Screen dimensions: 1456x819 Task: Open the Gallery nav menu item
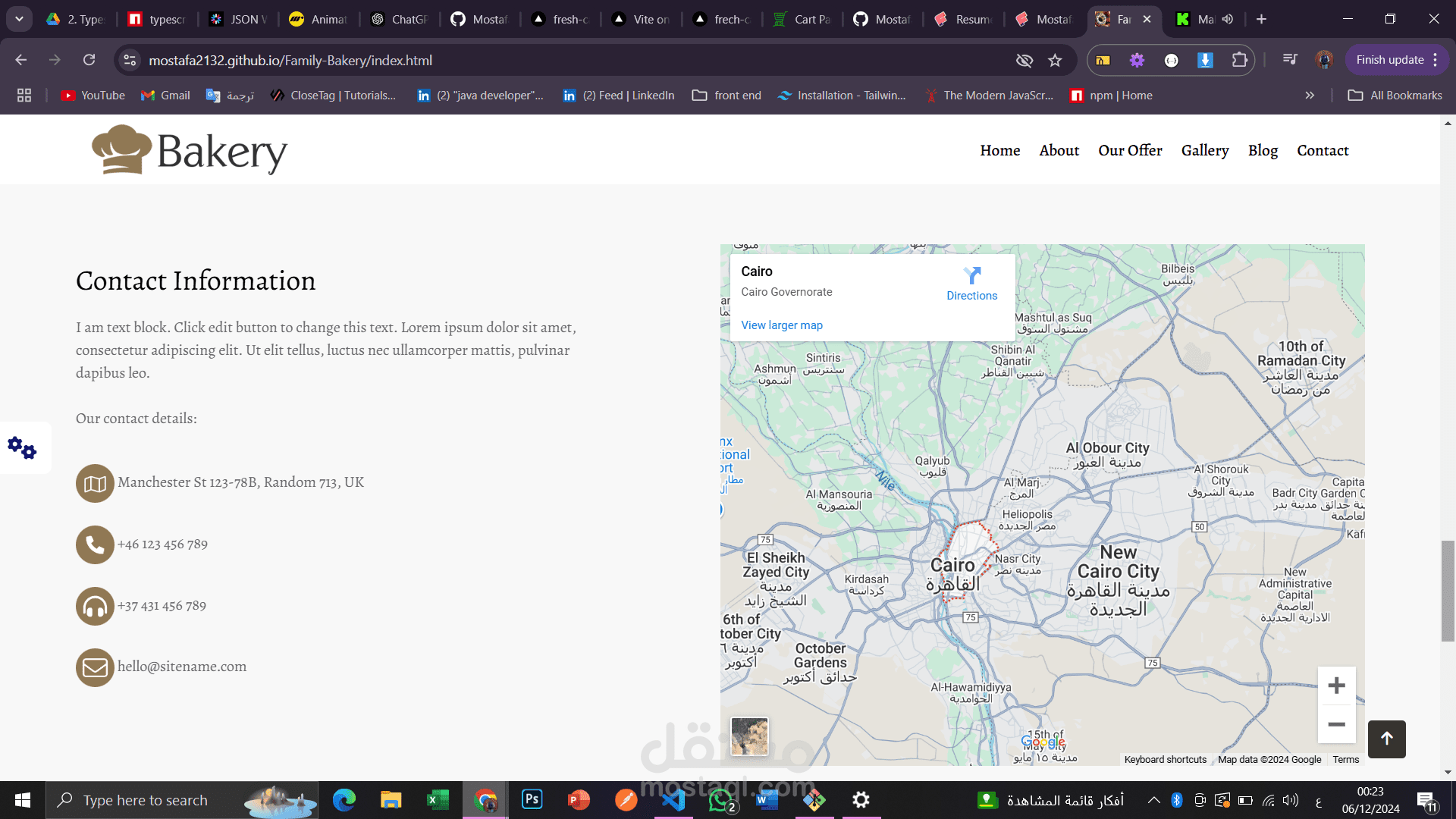click(1204, 150)
